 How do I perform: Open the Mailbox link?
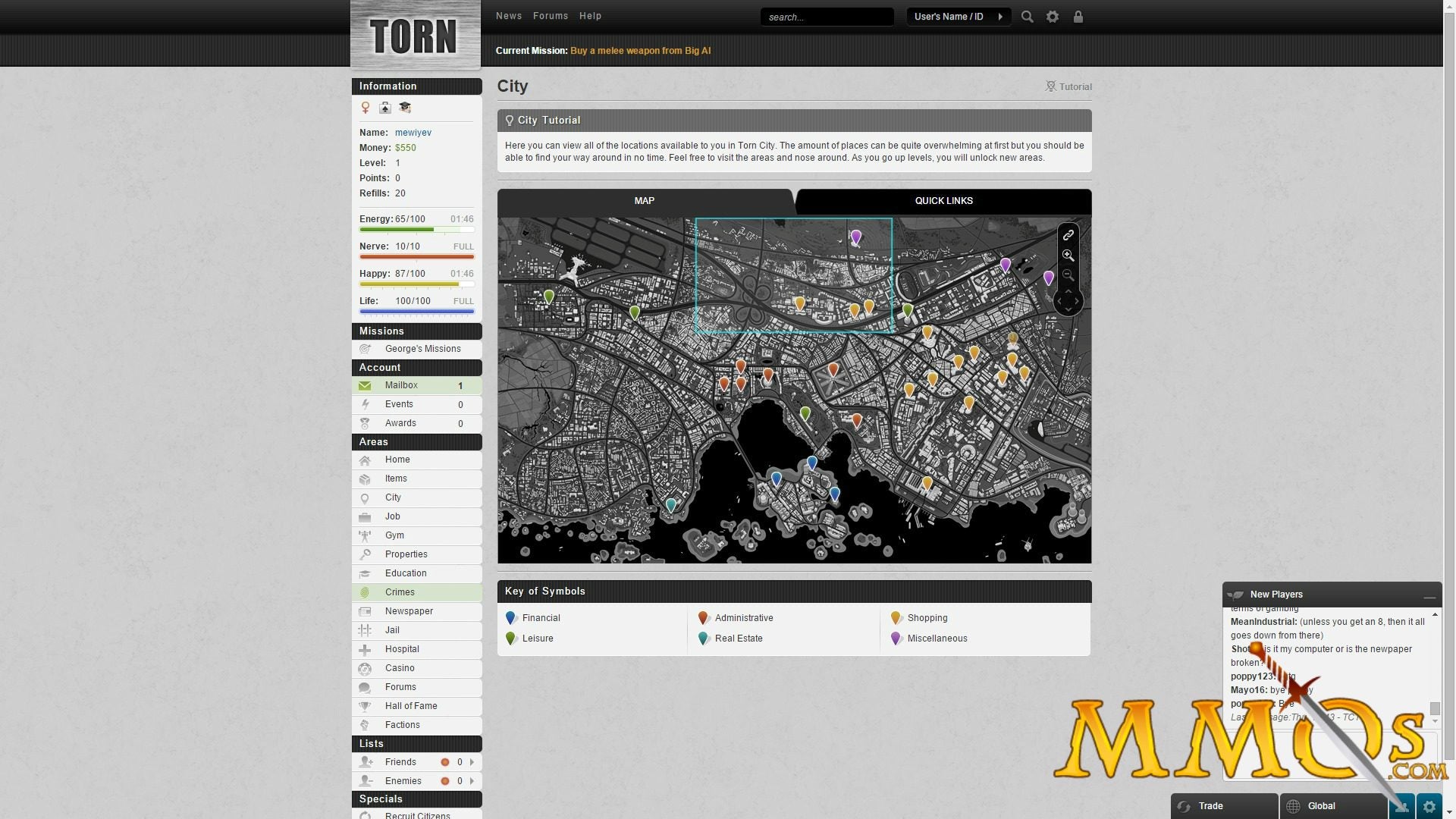(x=401, y=385)
